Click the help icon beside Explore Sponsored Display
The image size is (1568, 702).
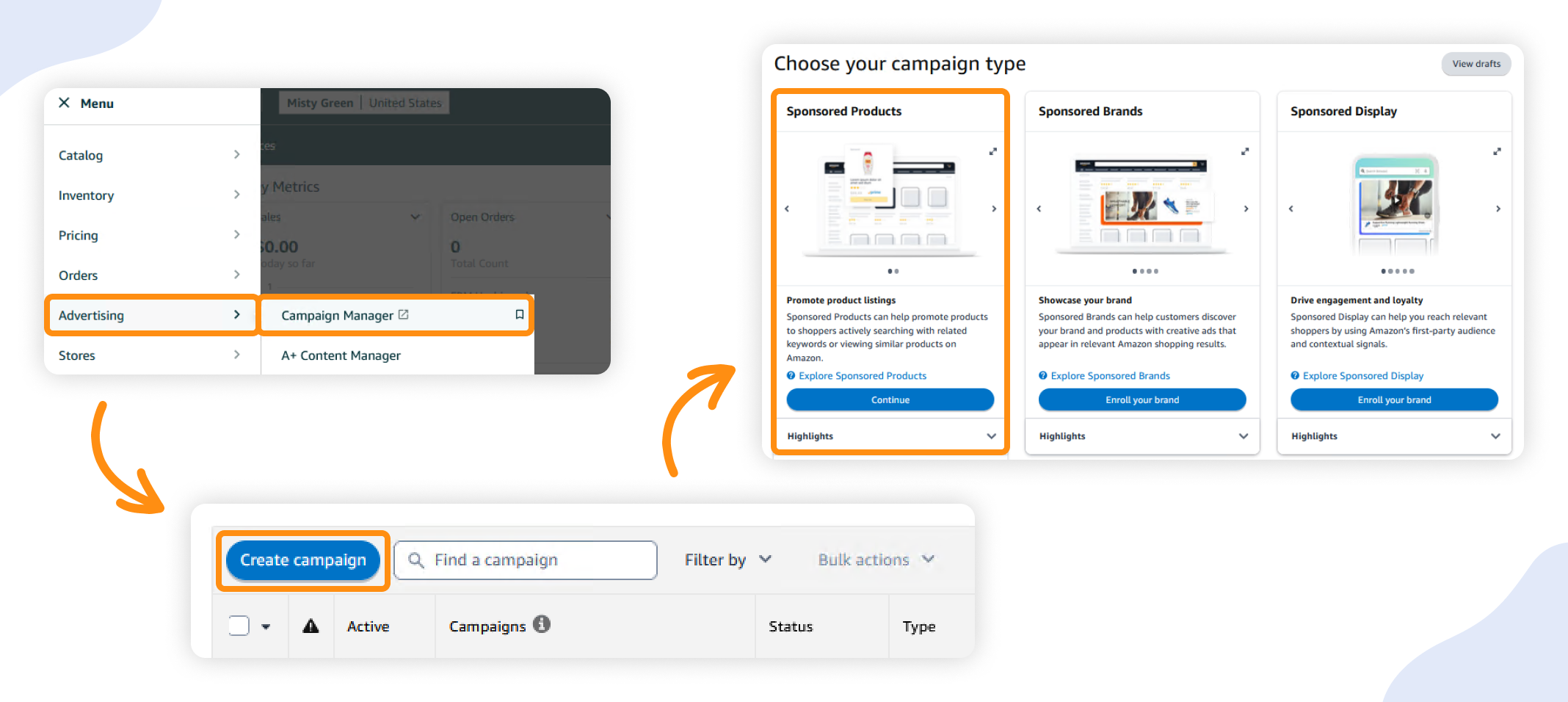click(x=1294, y=375)
